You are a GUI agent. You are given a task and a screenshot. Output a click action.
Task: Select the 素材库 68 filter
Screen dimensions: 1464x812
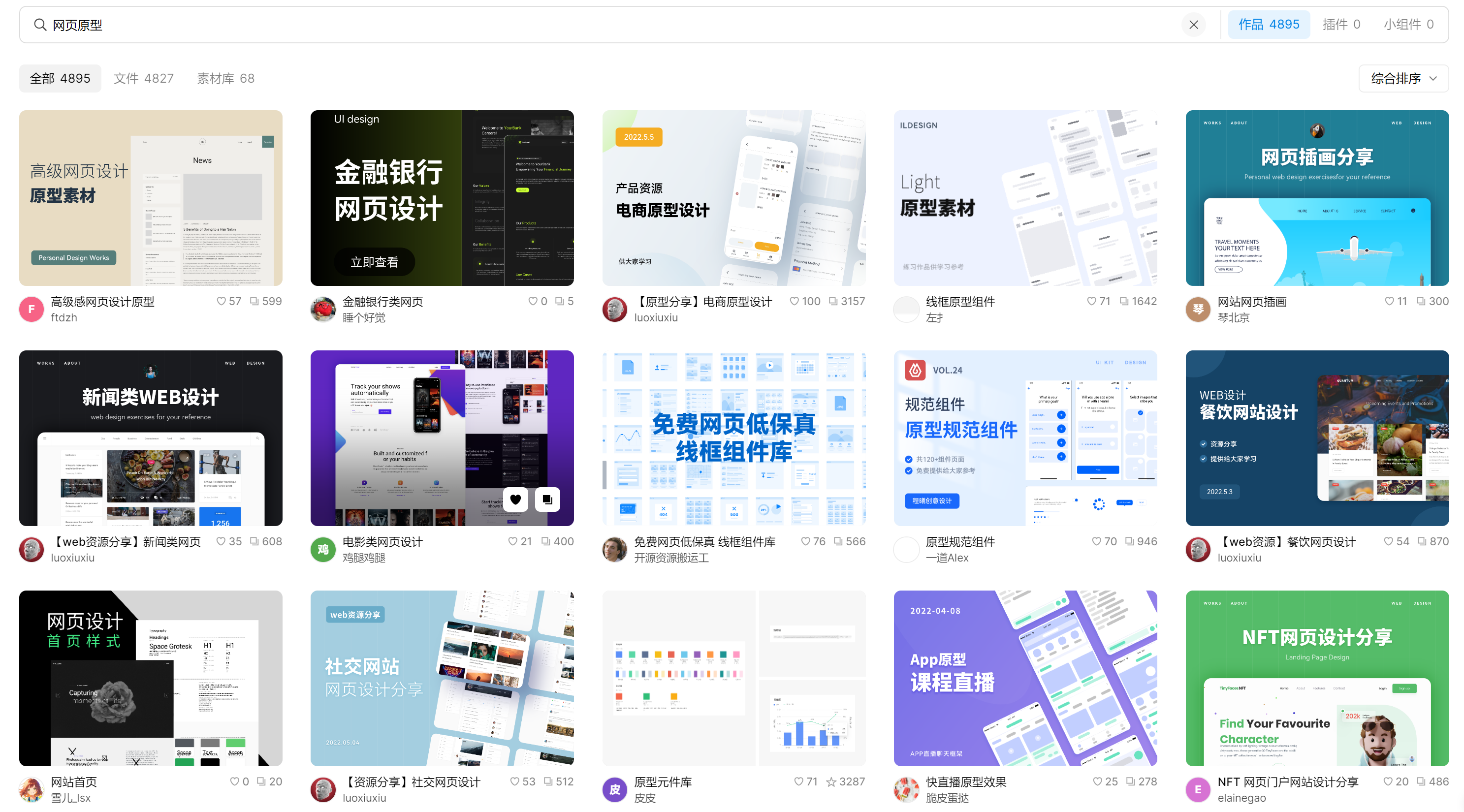[x=225, y=78]
